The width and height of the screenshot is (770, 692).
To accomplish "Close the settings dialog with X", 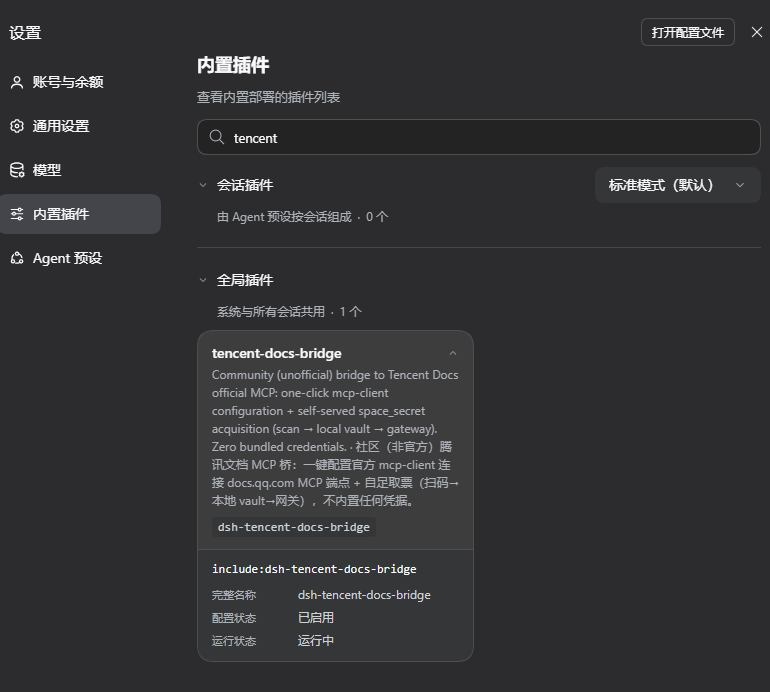I will click(x=757, y=32).
